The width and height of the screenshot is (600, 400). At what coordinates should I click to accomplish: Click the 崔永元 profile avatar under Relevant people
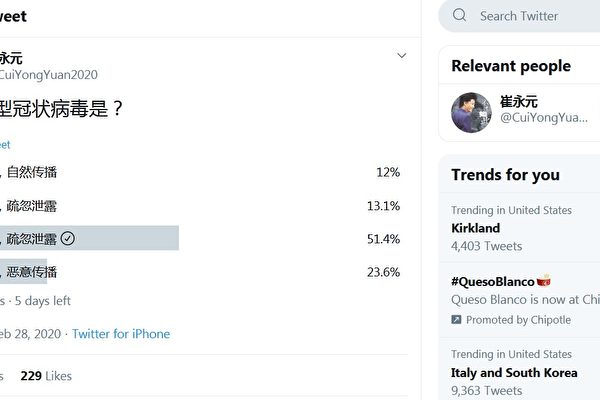pos(470,113)
